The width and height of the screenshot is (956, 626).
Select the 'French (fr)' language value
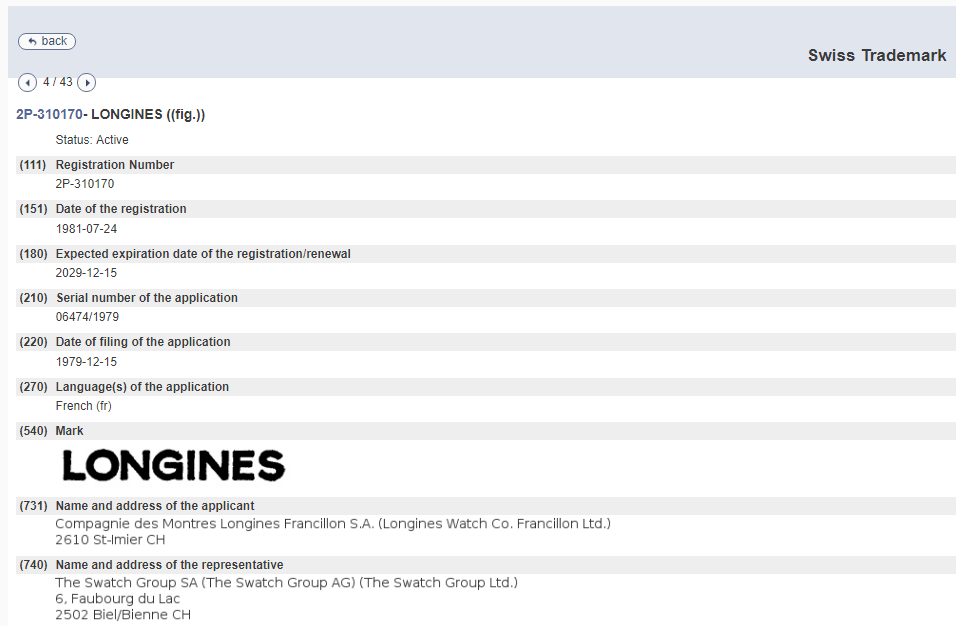pos(84,406)
